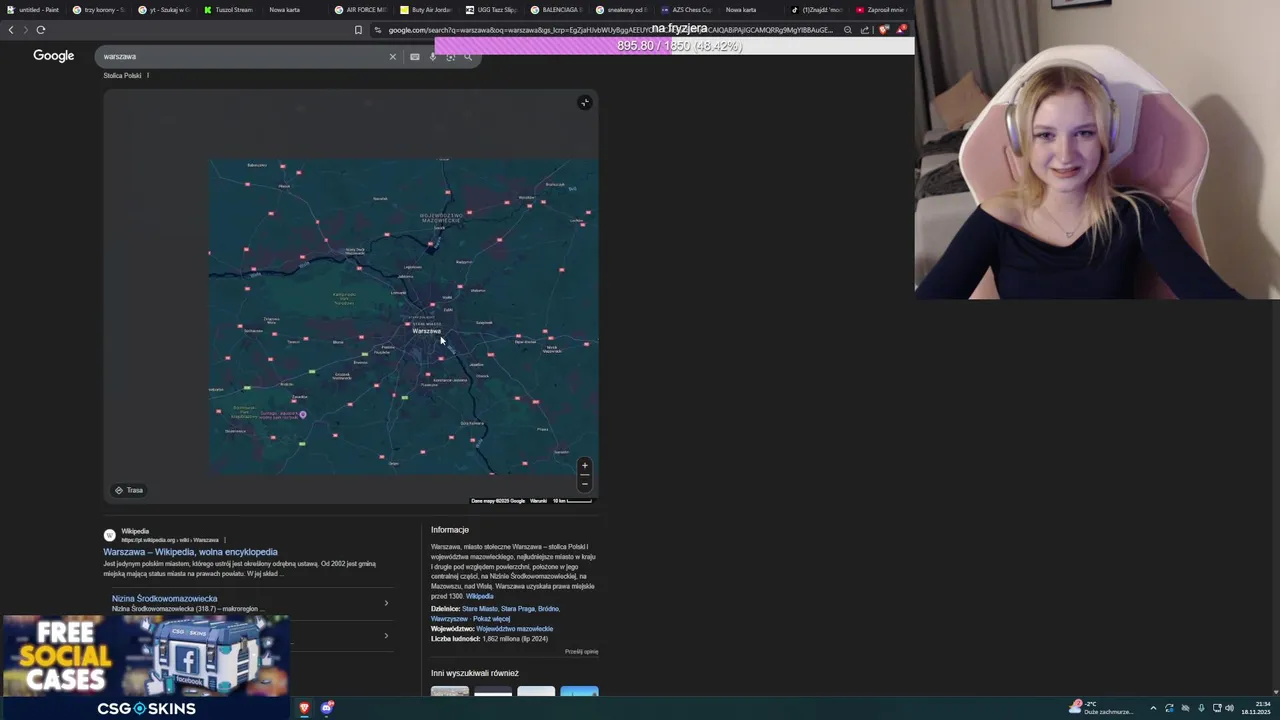Open the Wikipedia link ending the Informacje text

tap(479, 597)
